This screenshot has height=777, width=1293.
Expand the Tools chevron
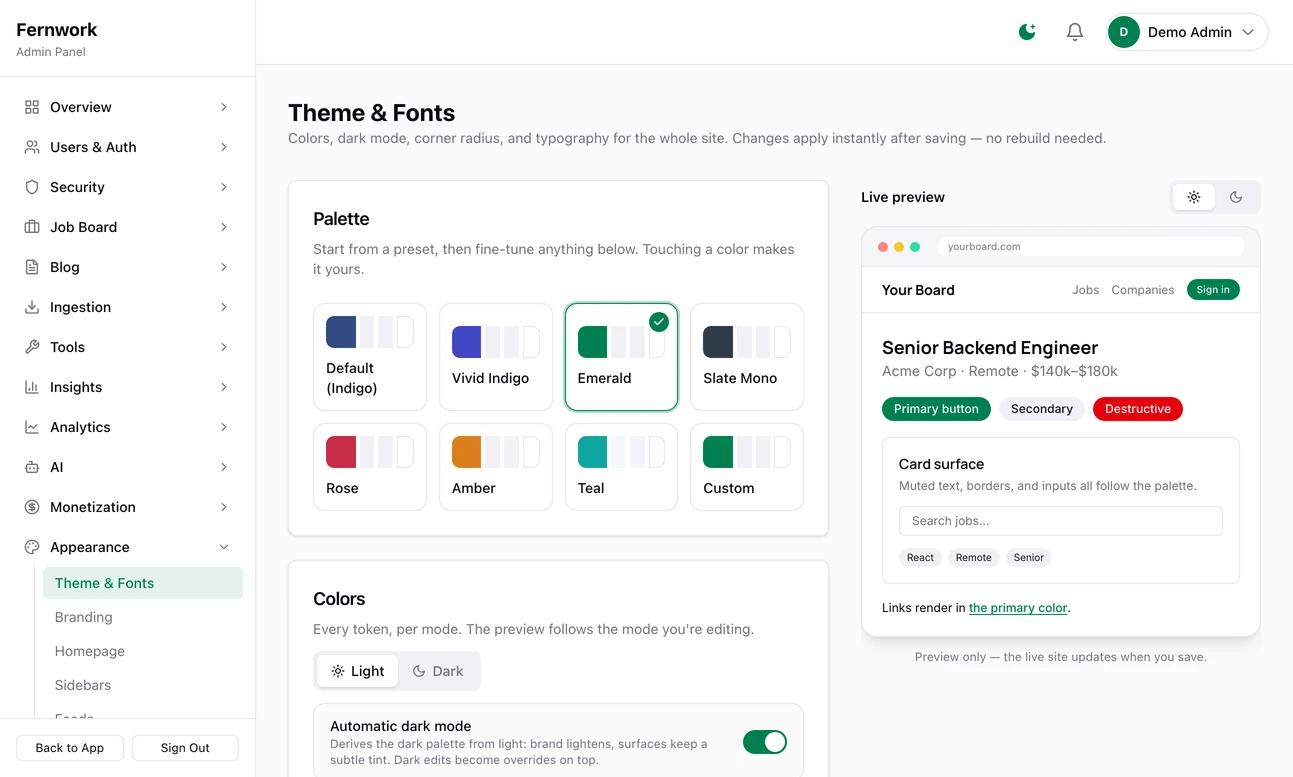click(x=224, y=347)
